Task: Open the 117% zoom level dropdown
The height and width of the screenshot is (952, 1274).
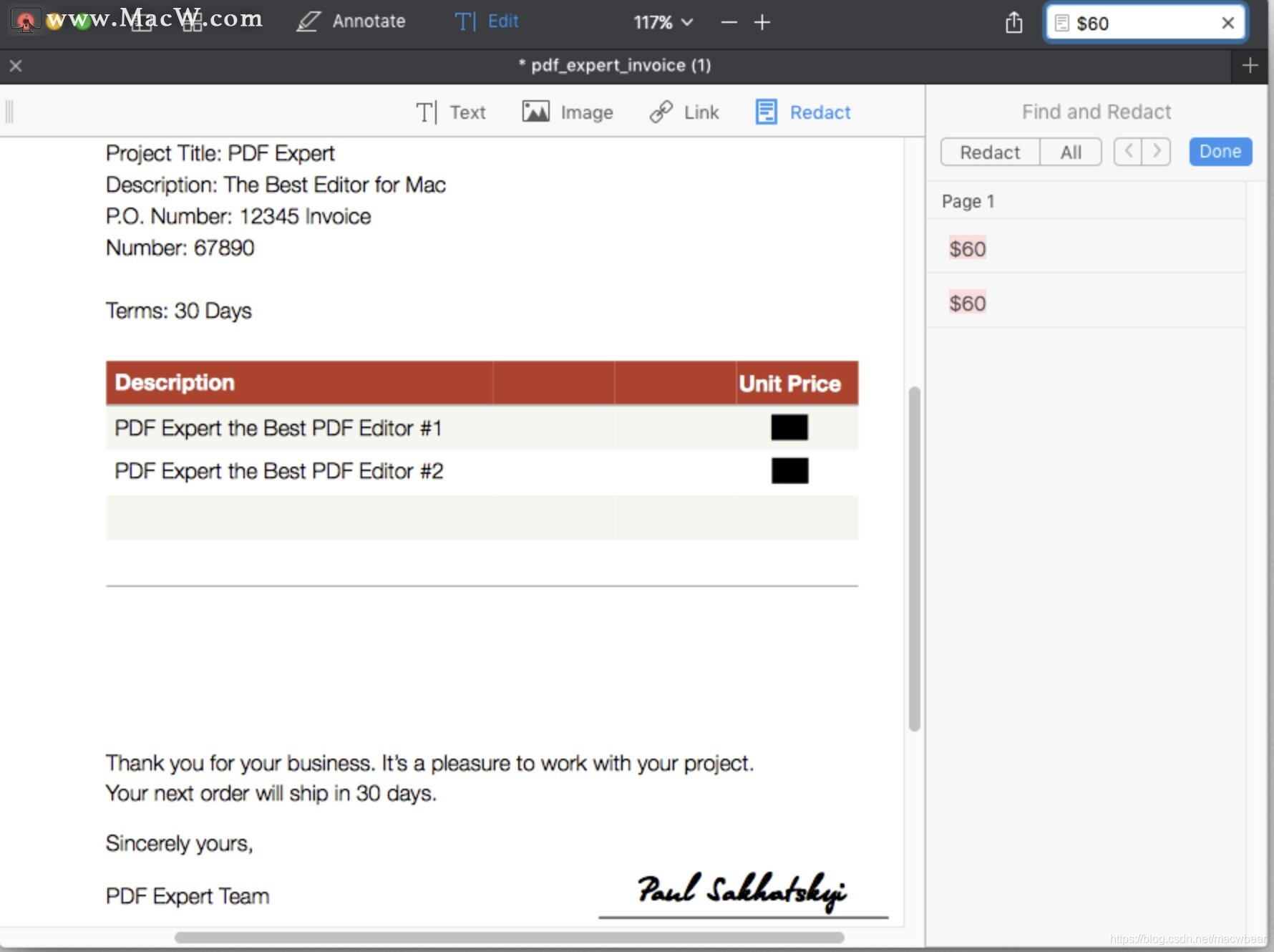Action: 663,22
